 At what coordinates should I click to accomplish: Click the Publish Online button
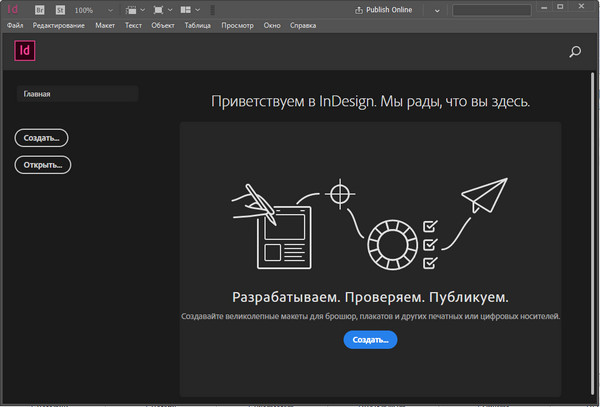(x=386, y=9)
